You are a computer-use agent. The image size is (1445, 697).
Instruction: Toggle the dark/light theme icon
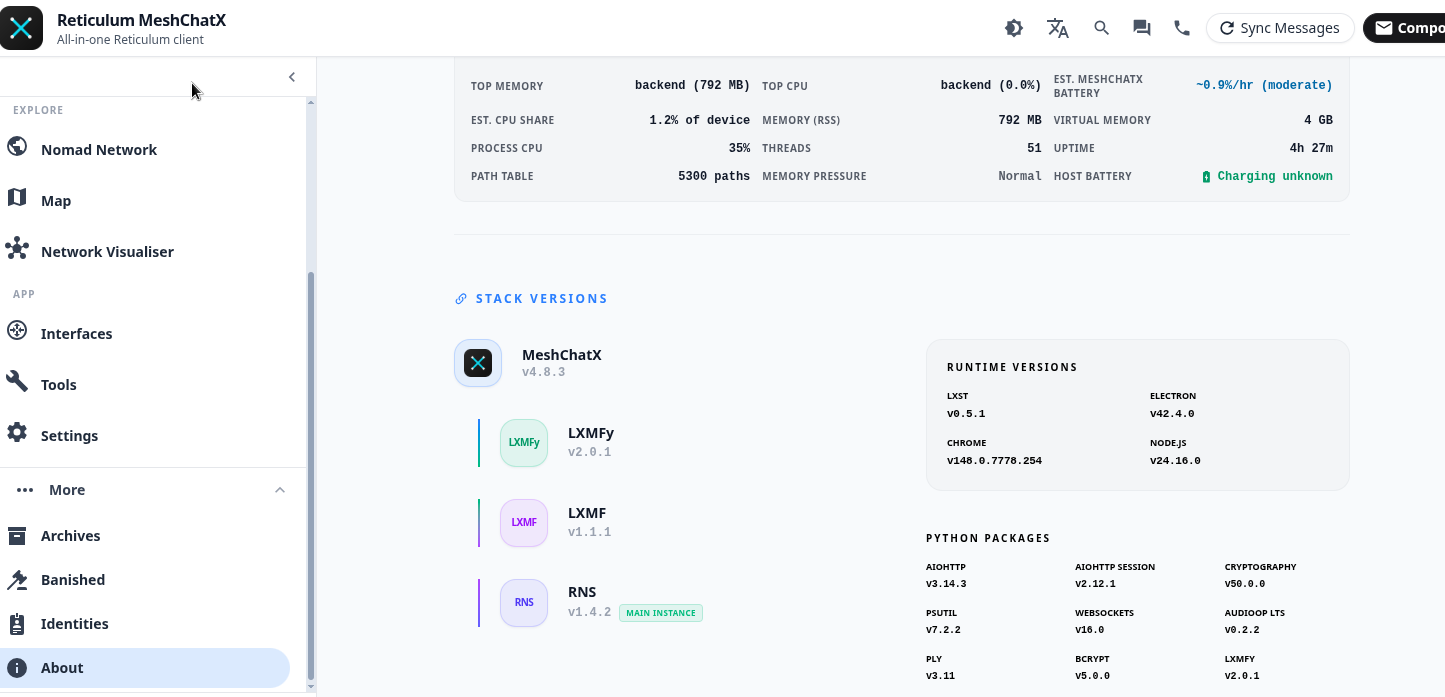[1014, 28]
